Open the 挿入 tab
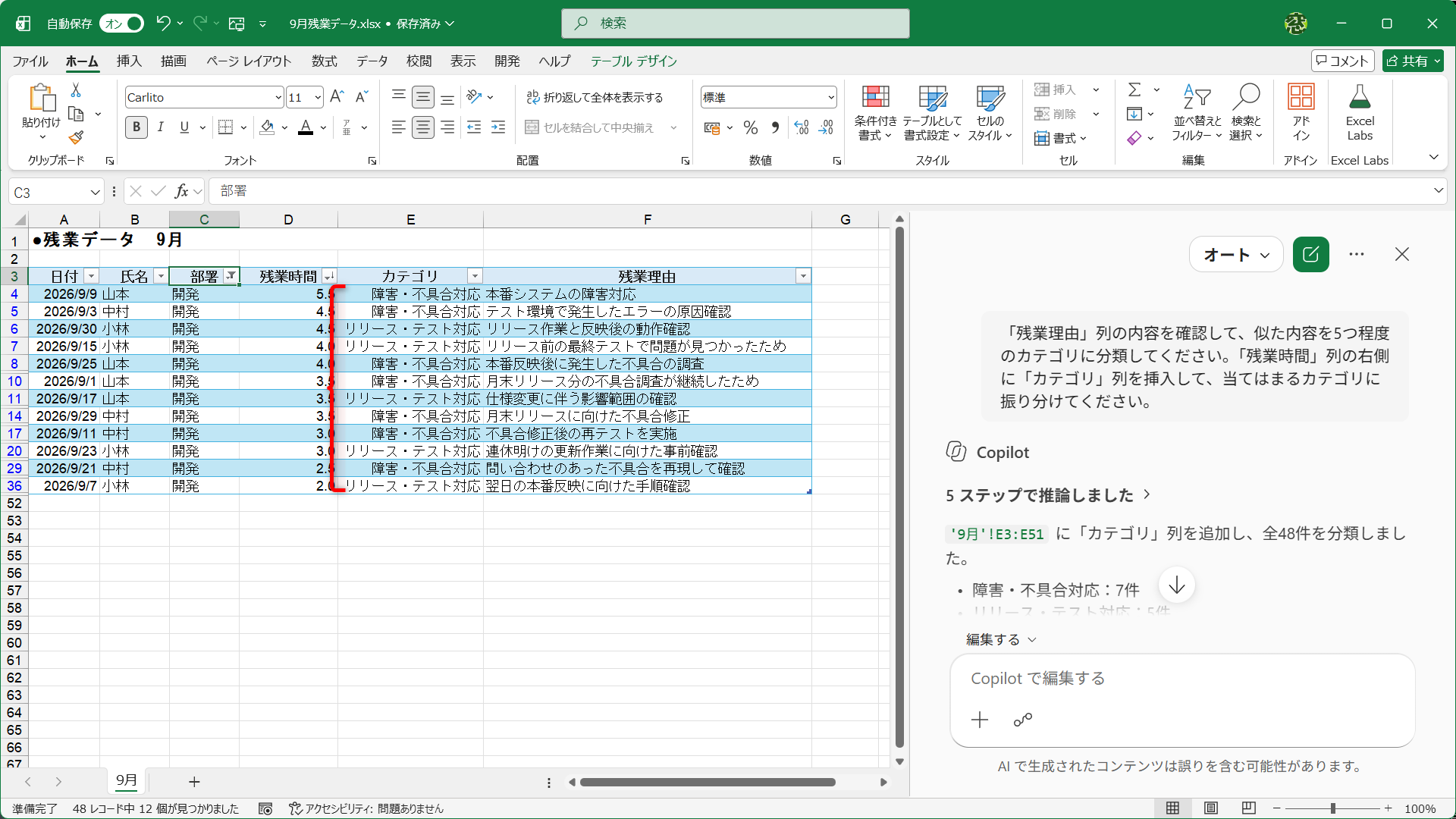This screenshot has width=1456, height=819. 129,61
